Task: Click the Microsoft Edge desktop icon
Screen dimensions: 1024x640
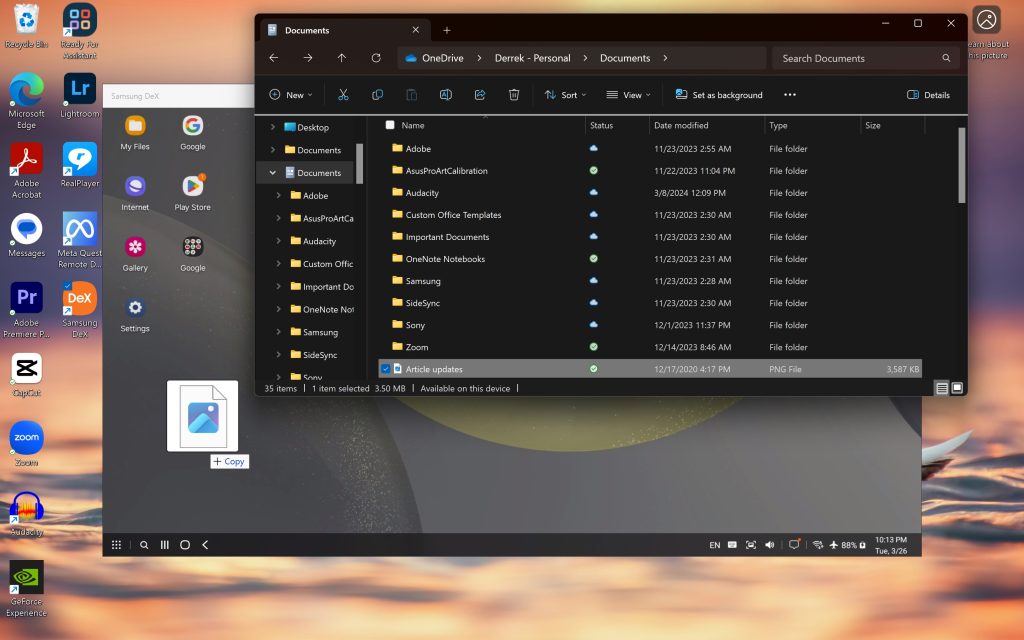Action: tap(26, 101)
